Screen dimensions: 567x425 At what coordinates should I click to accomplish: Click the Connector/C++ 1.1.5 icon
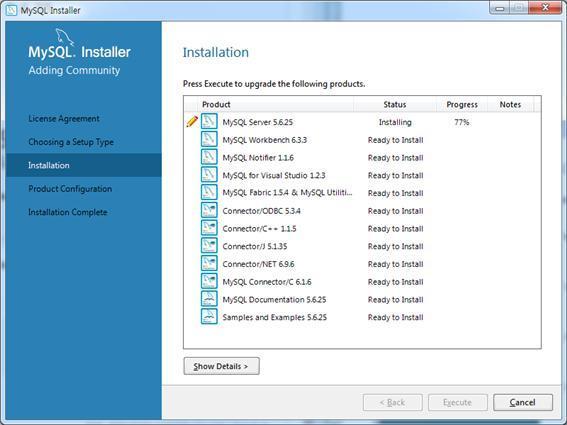tap(209, 228)
